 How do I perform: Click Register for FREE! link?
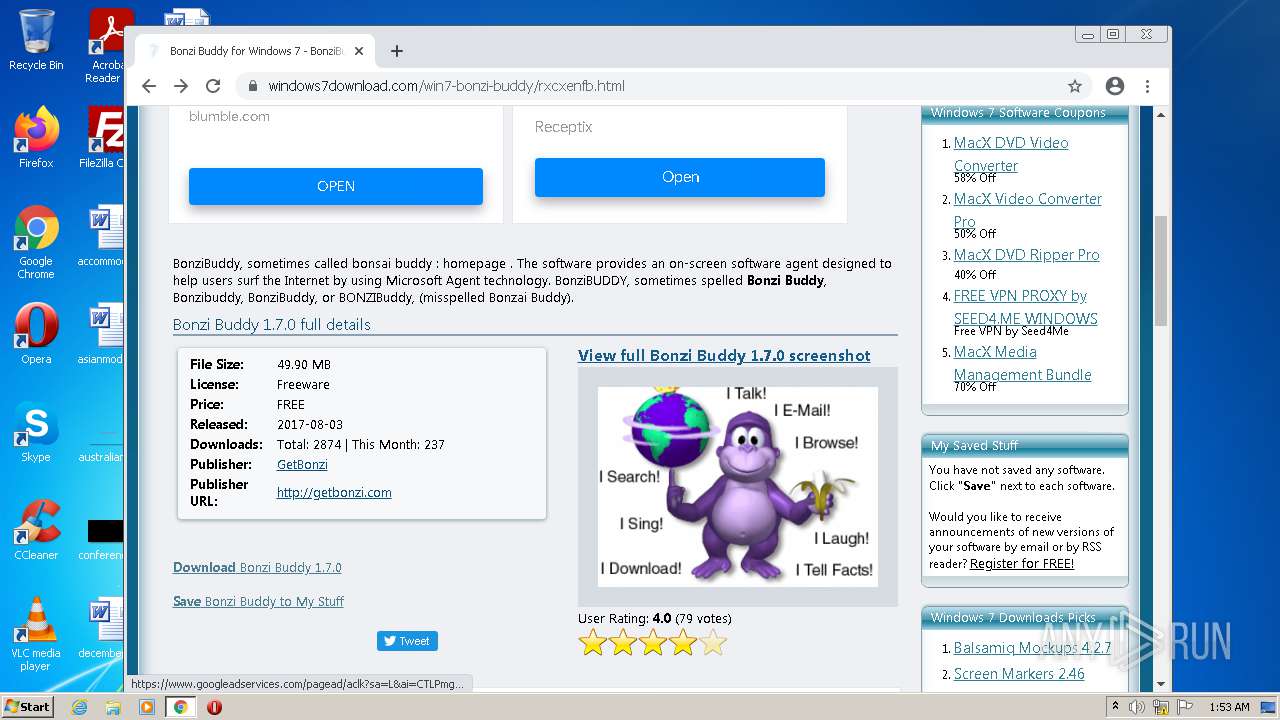tap(1022, 564)
